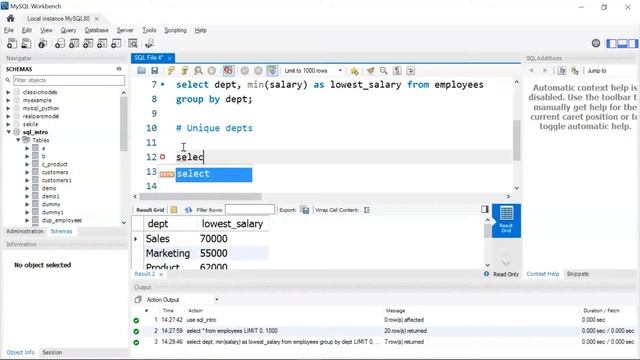
Task: Open script file icon in editor toolbar
Action: 141,71
